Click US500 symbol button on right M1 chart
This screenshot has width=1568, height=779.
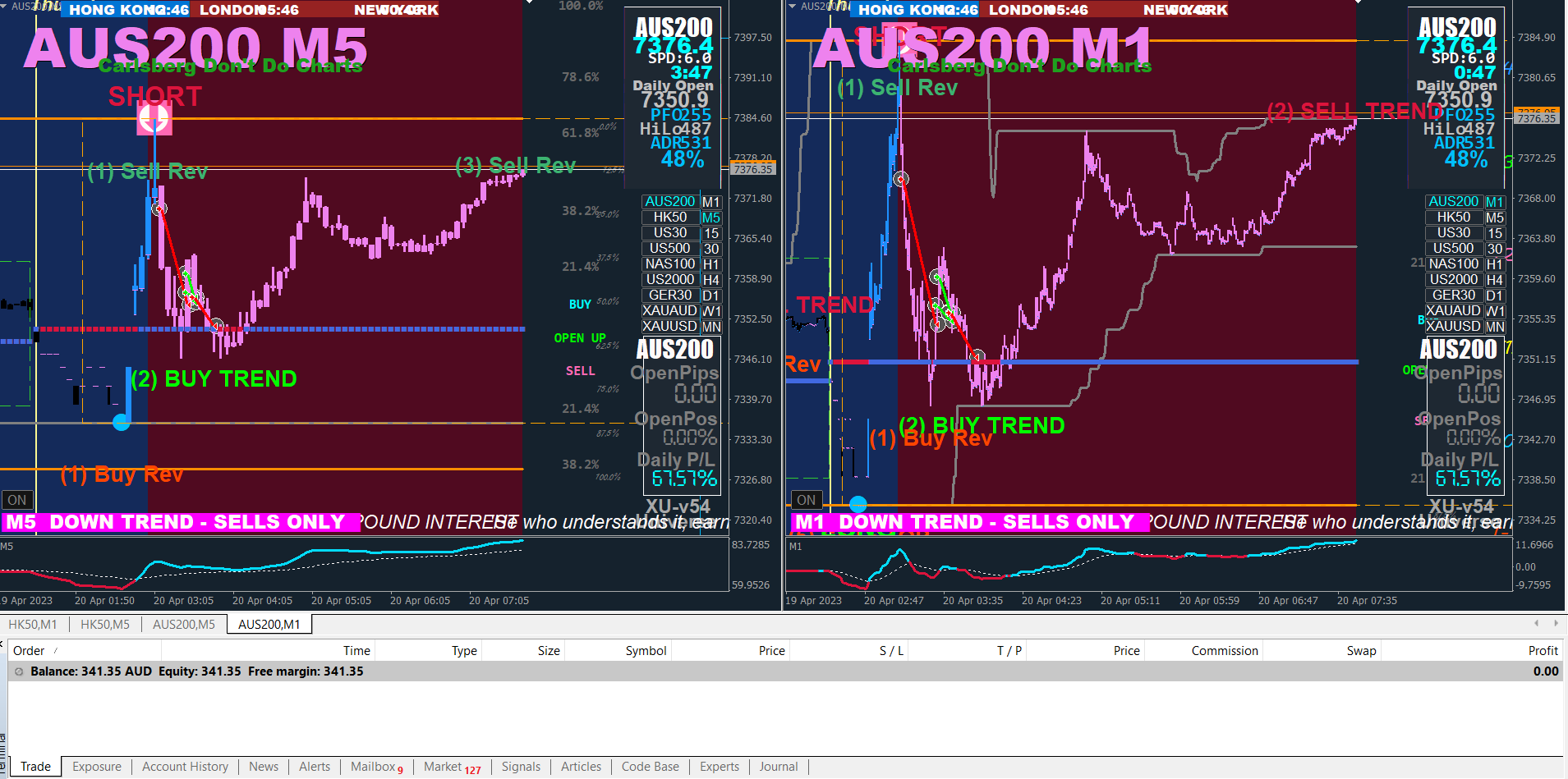point(1454,249)
